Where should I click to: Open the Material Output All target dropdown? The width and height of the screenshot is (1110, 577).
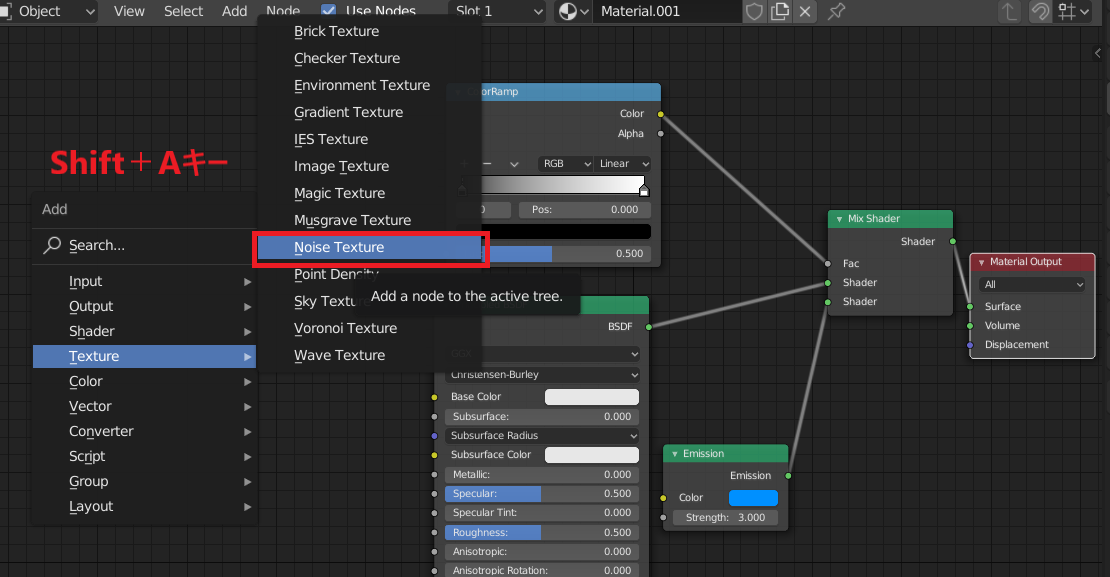(x=1033, y=285)
